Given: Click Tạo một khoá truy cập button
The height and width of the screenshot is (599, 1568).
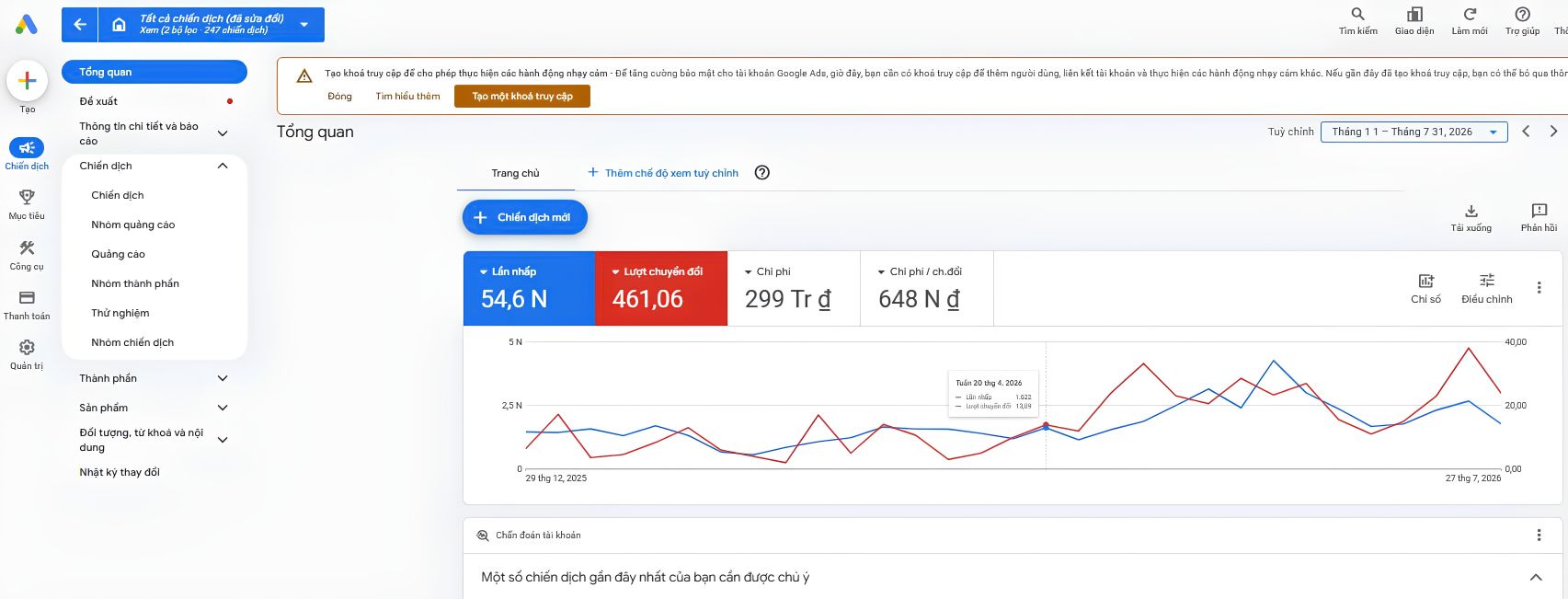Looking at the screenshot, I should click(522, 96).
